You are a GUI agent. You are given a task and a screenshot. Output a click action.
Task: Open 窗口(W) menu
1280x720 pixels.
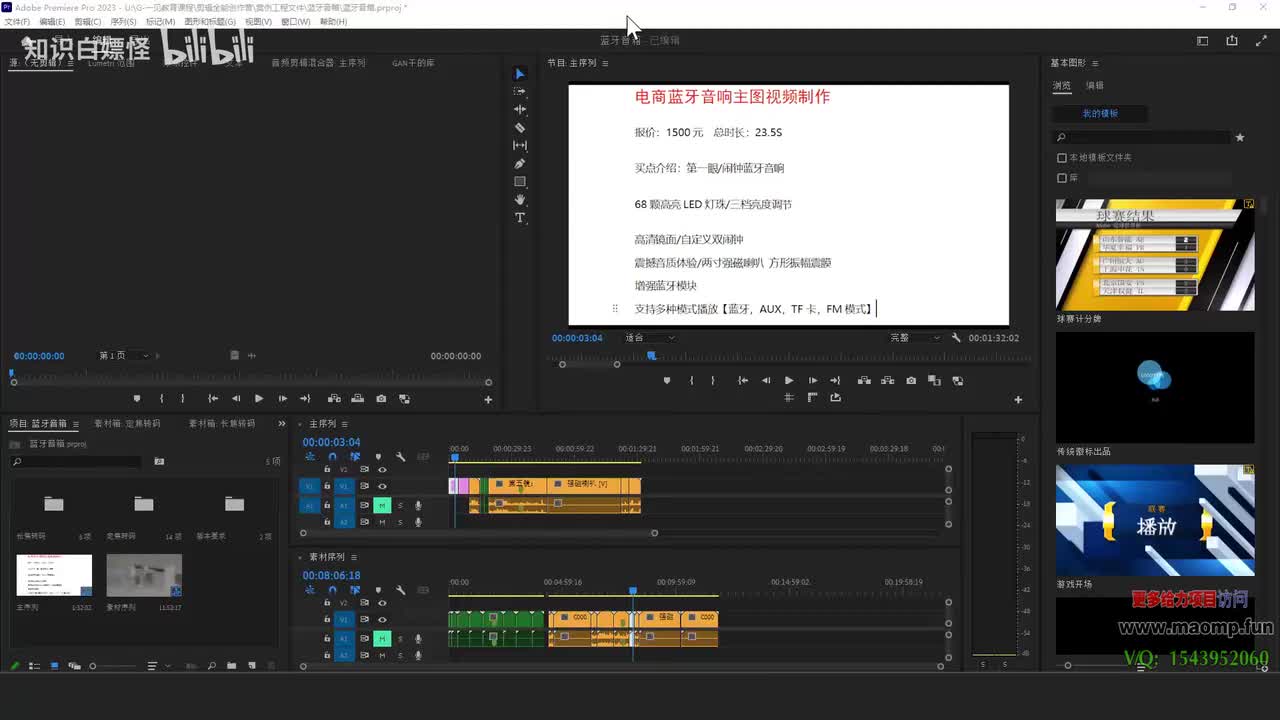(295, 21)
